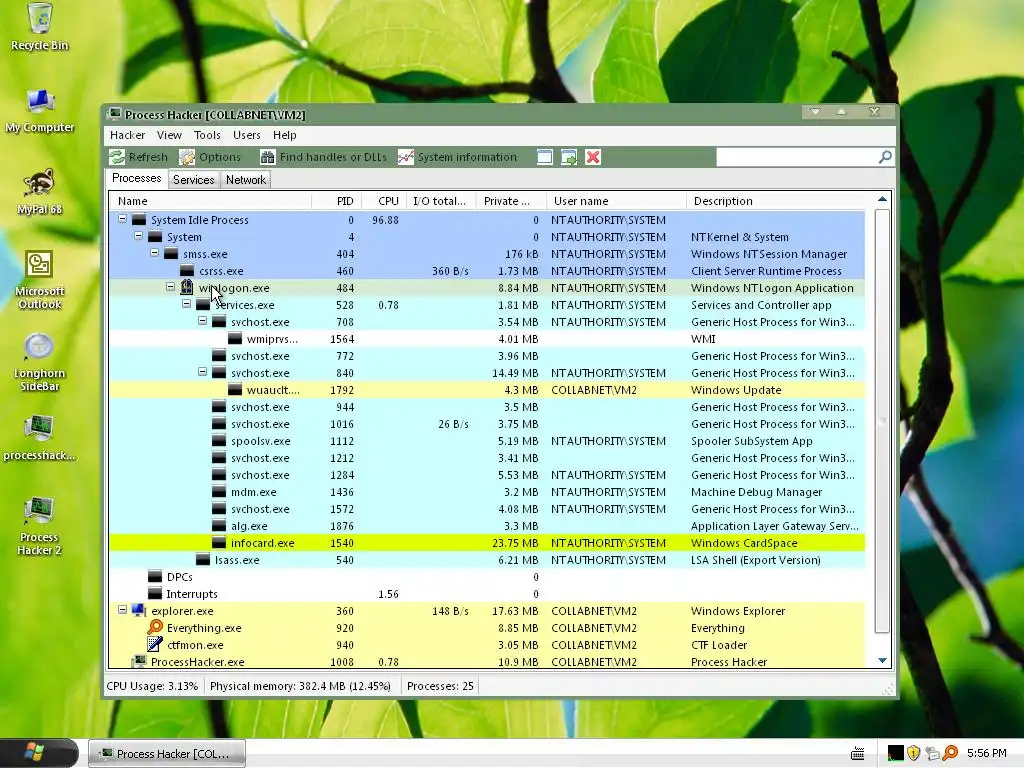Open the View menu
The width and height of the screenshot is (1024, 768).
point(169,135)
